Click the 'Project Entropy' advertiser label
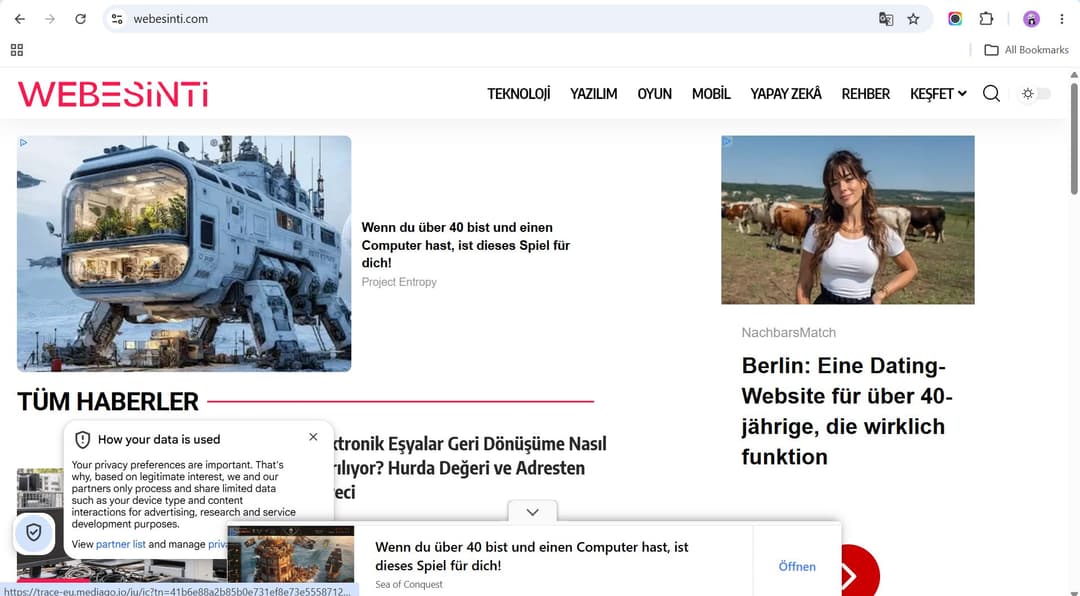The width and height of the screenshot is (1080, 596). [399, 282]
